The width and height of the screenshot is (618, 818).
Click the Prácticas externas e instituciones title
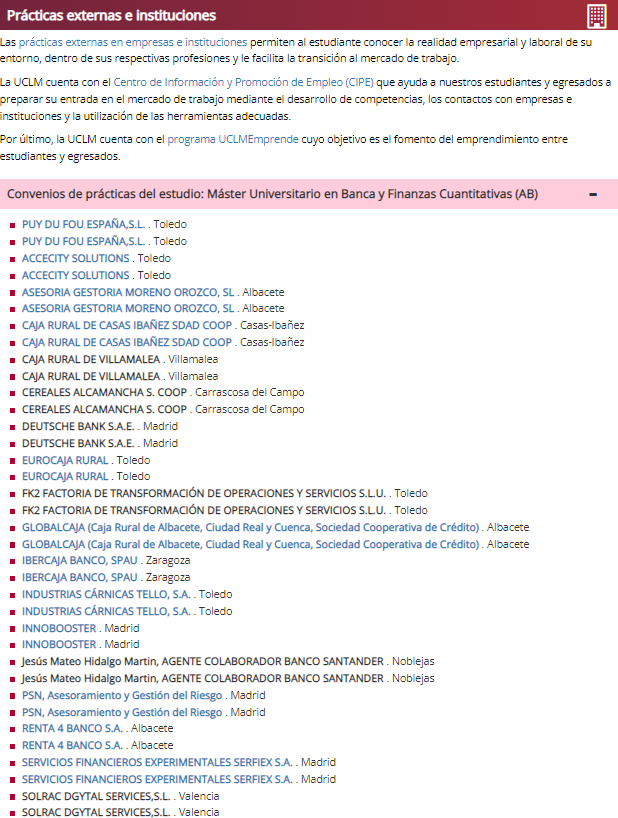(x=111, y=16)
